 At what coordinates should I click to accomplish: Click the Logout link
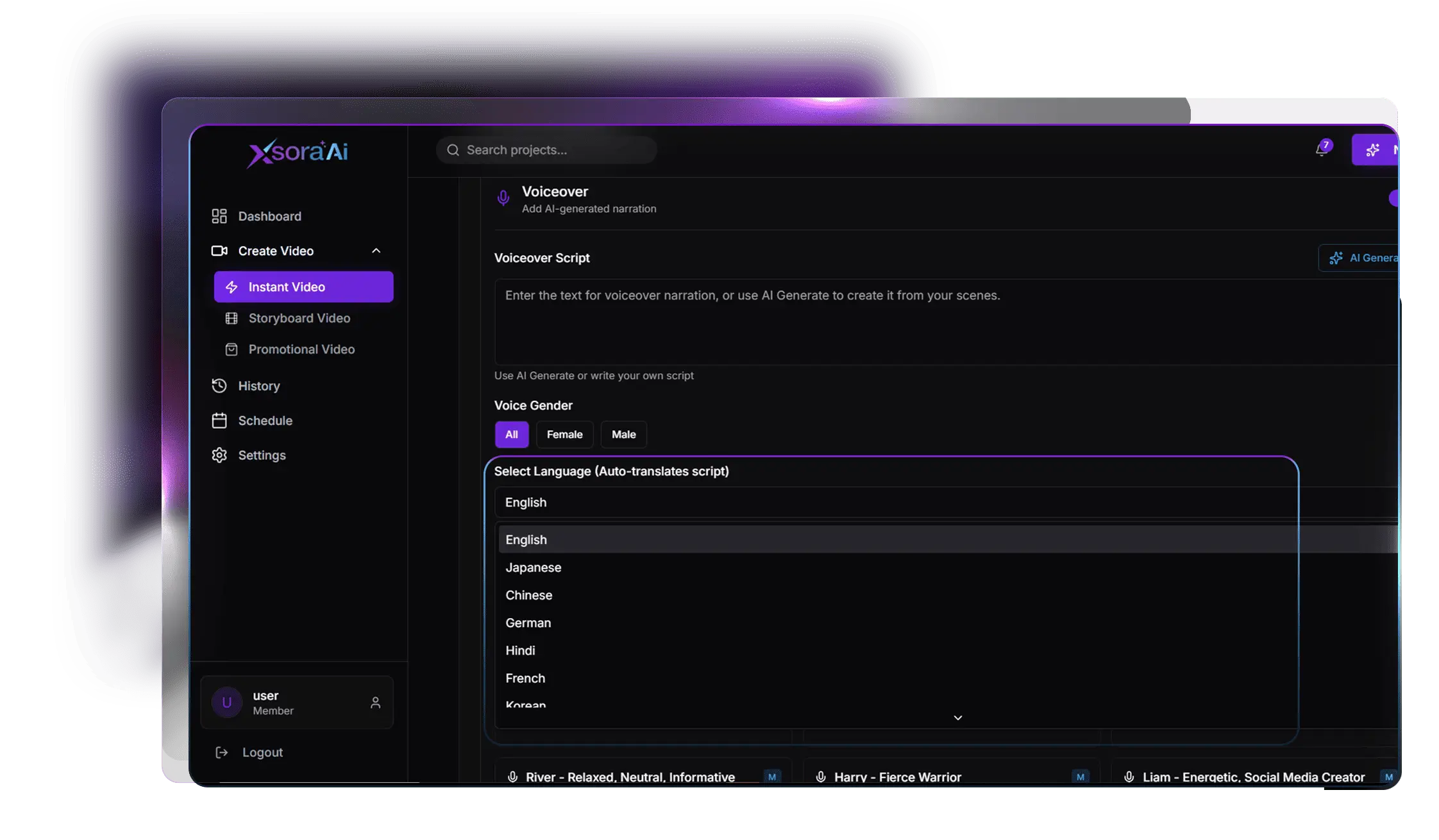[x=262, y=752]
